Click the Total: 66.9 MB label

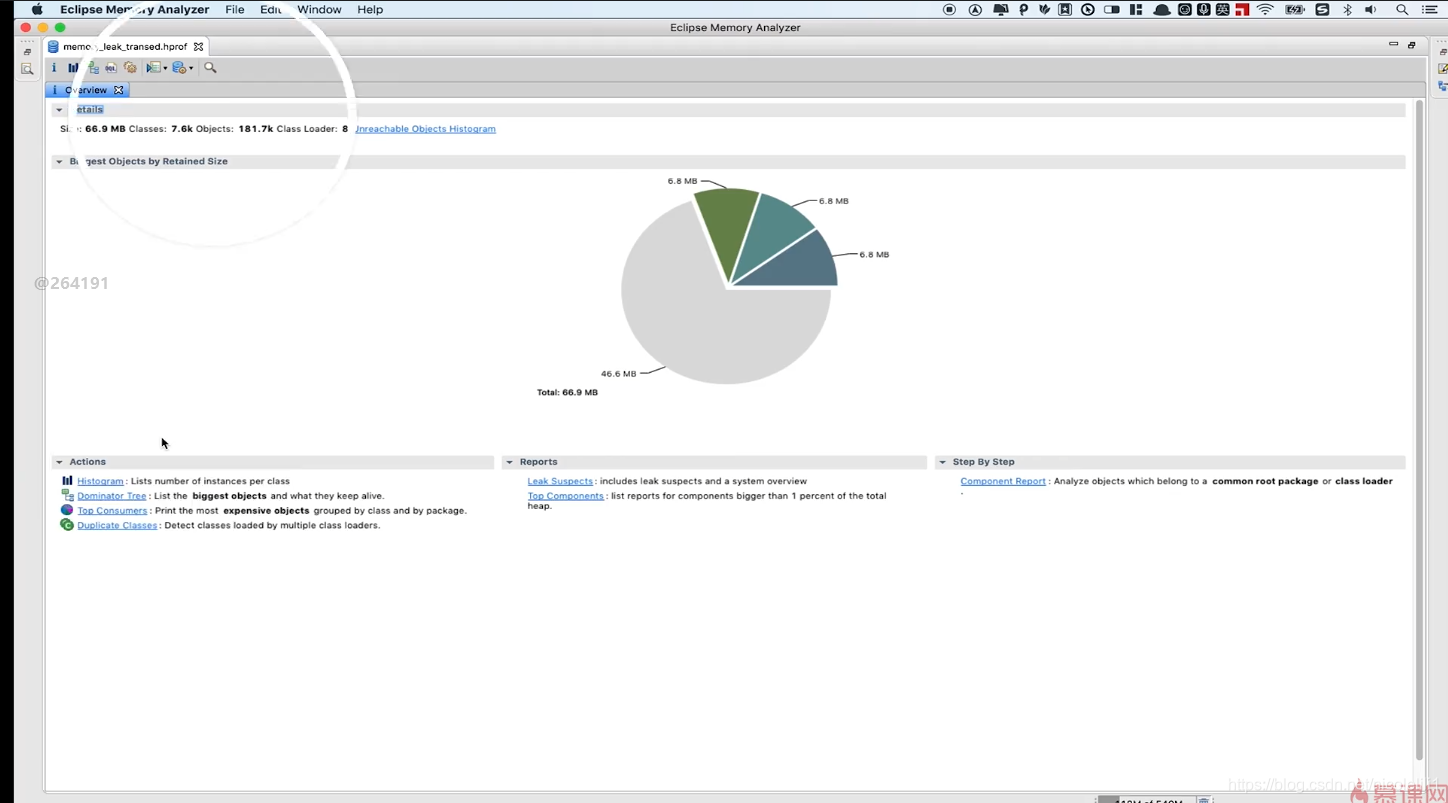567,393
